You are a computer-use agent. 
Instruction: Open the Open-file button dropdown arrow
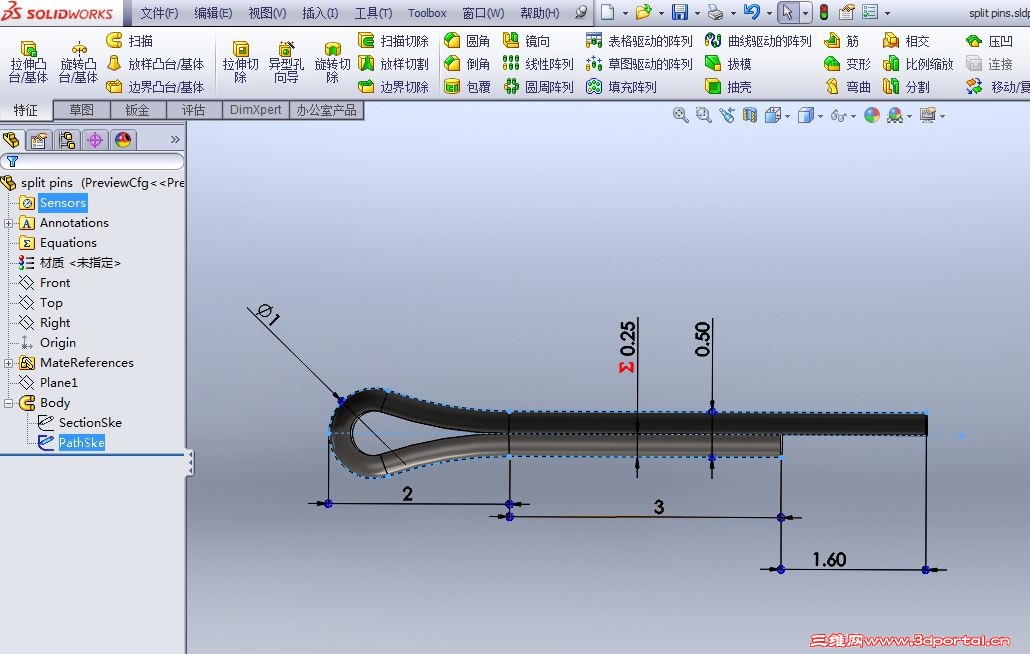661,12
